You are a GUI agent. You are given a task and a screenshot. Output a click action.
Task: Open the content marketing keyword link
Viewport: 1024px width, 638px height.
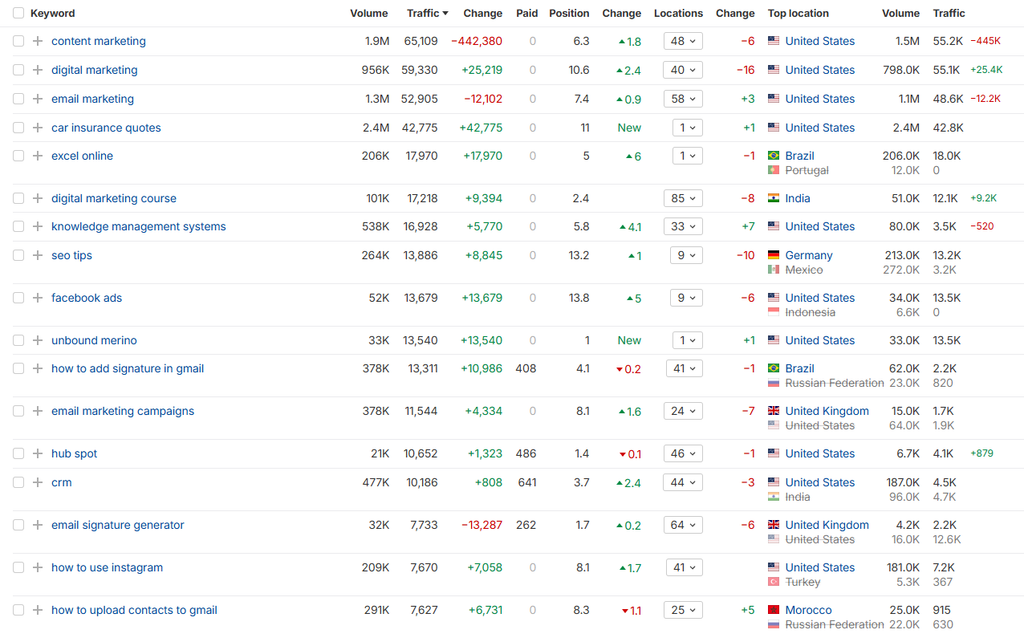pyautogui.click(x=99, y=41)
